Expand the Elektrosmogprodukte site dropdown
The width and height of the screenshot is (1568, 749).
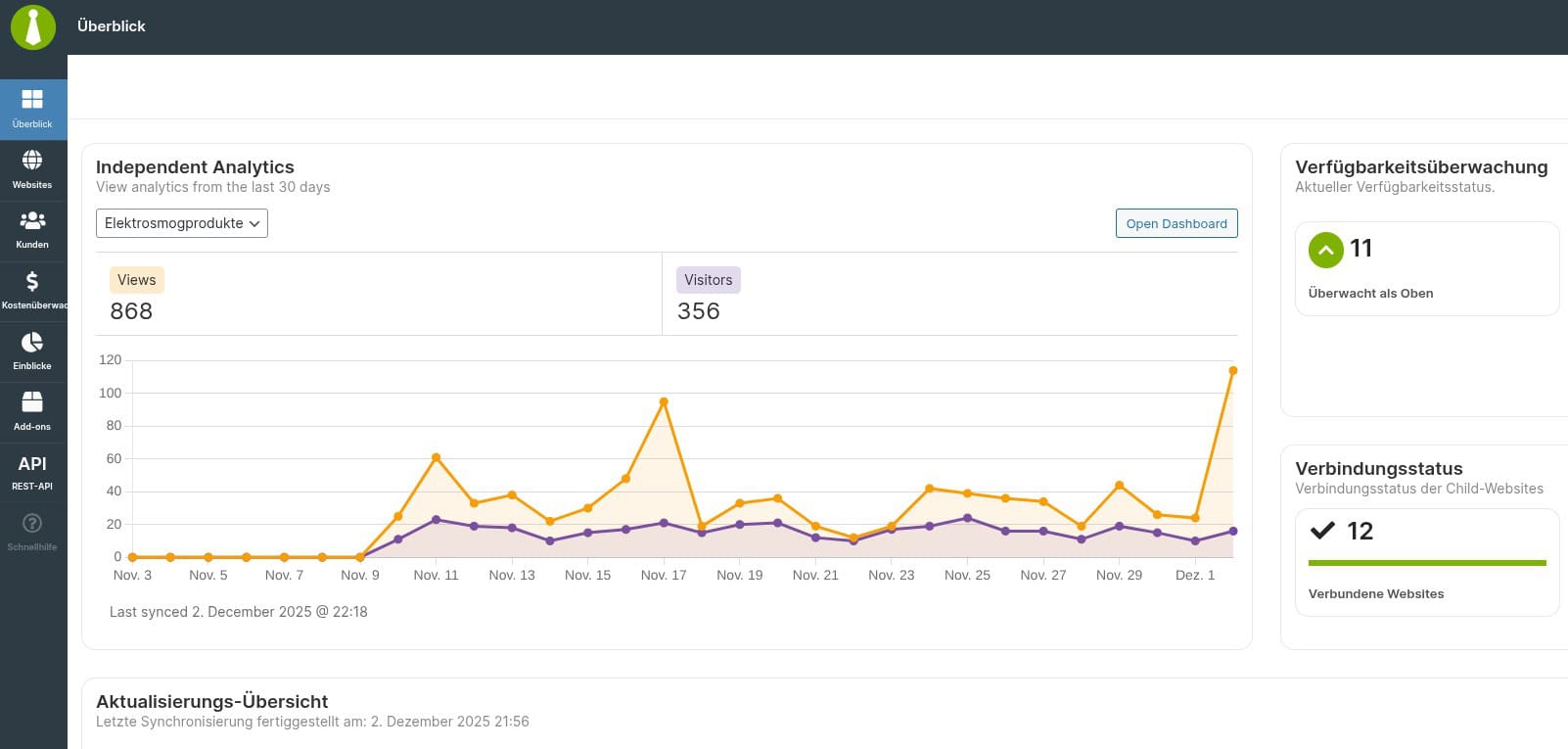[x=182, y=223]
